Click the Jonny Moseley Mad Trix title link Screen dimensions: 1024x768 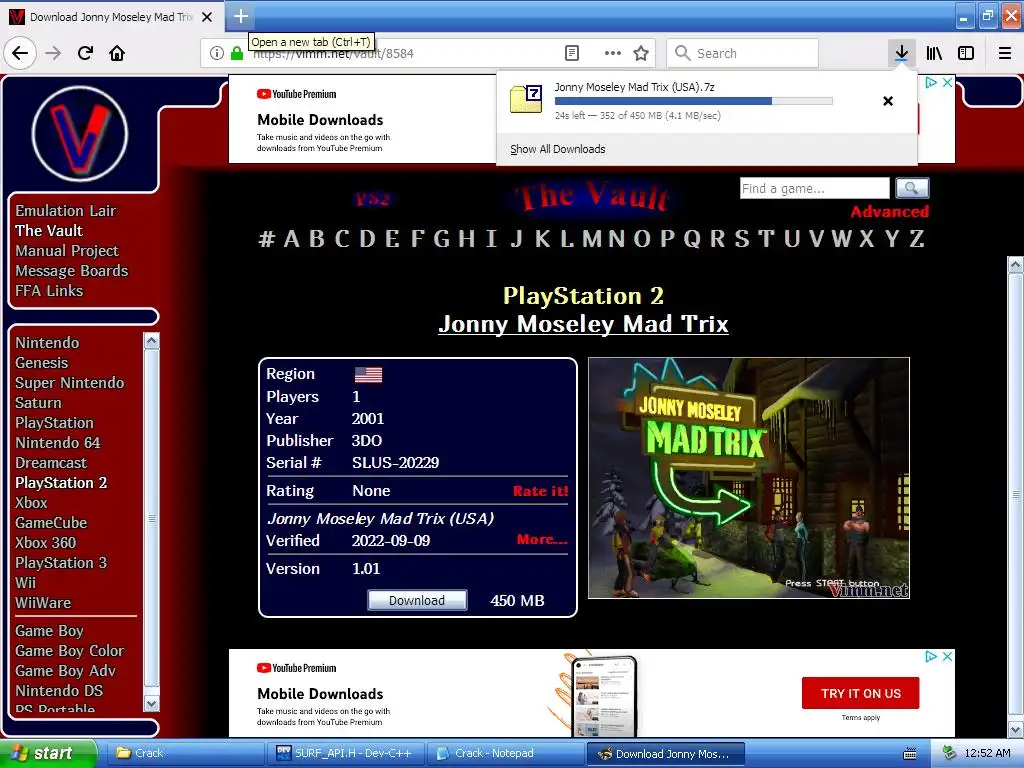pyautogui.click(x=583, y=324)
